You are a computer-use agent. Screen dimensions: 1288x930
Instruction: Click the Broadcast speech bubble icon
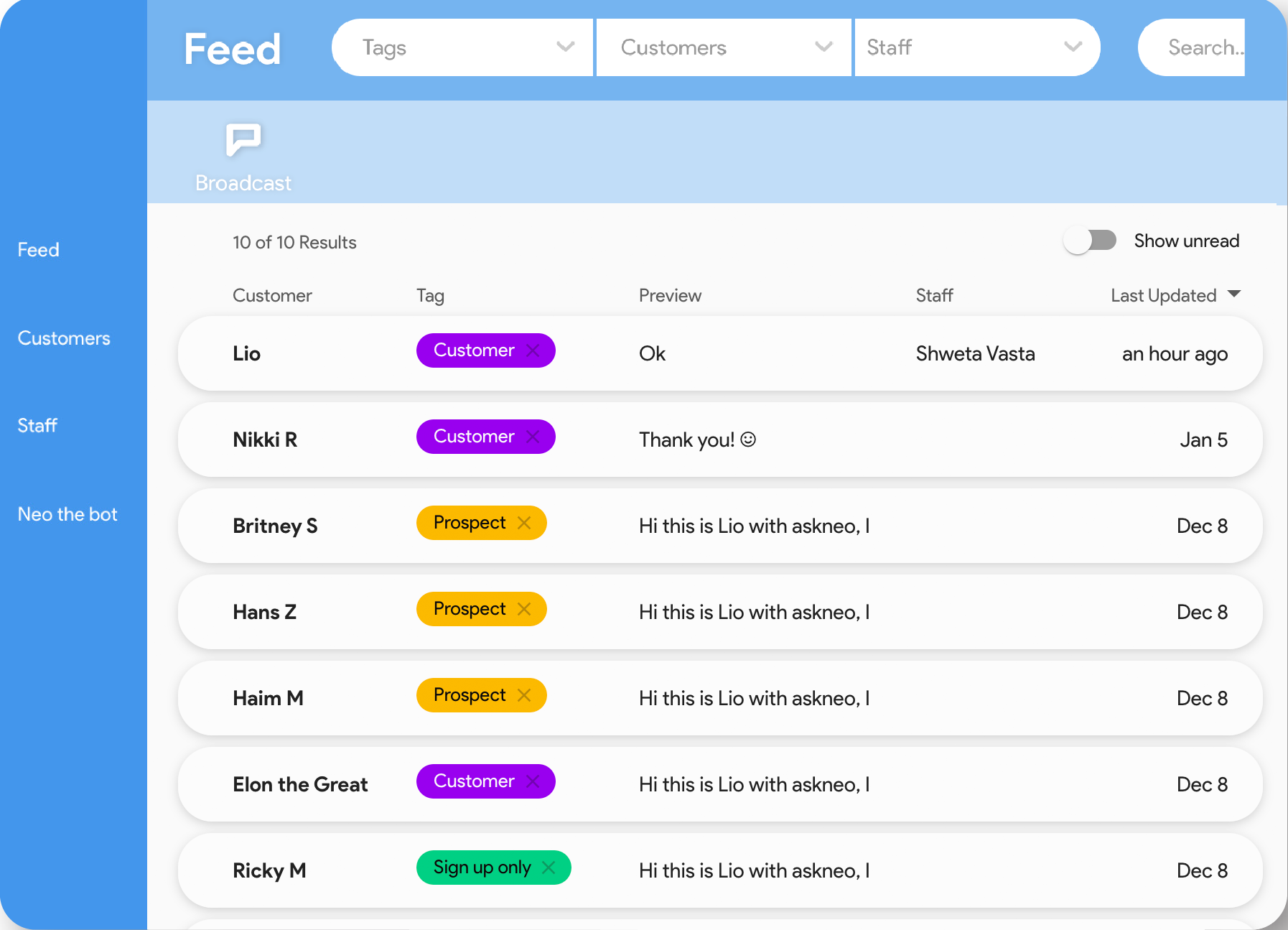[x=243, y=139]
